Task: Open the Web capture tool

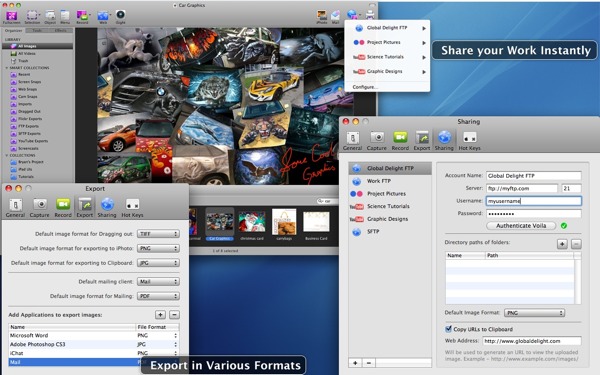Action: click(103, 17)
